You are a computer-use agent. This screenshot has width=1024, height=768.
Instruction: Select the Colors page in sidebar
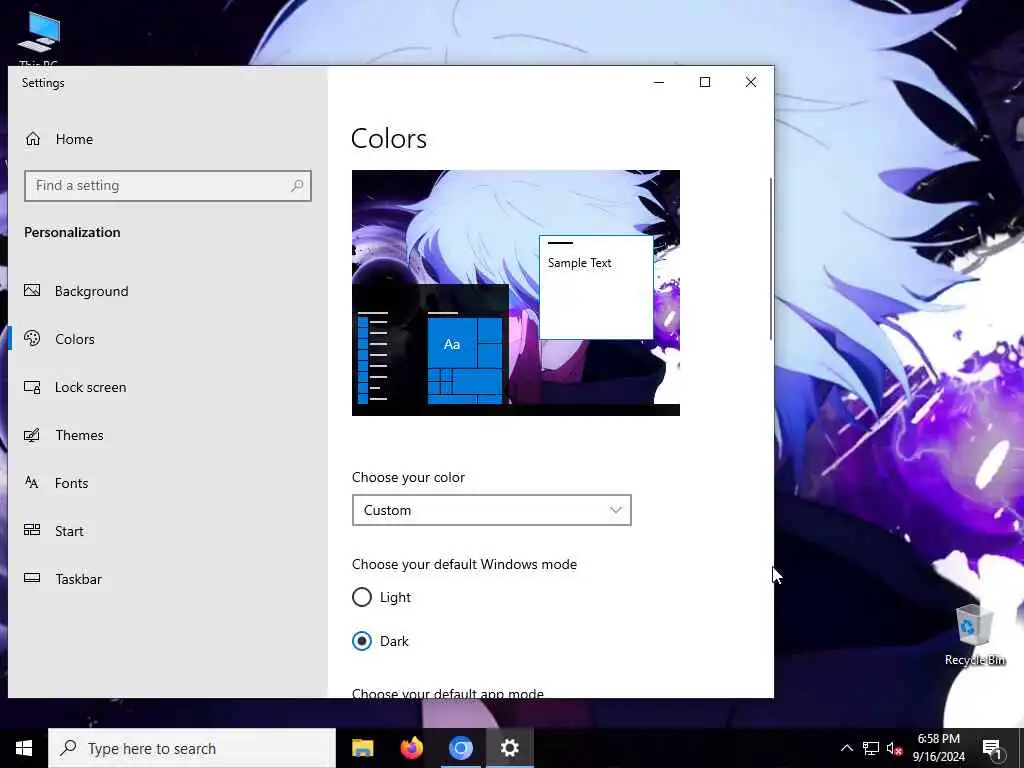[x=168, y=339]
